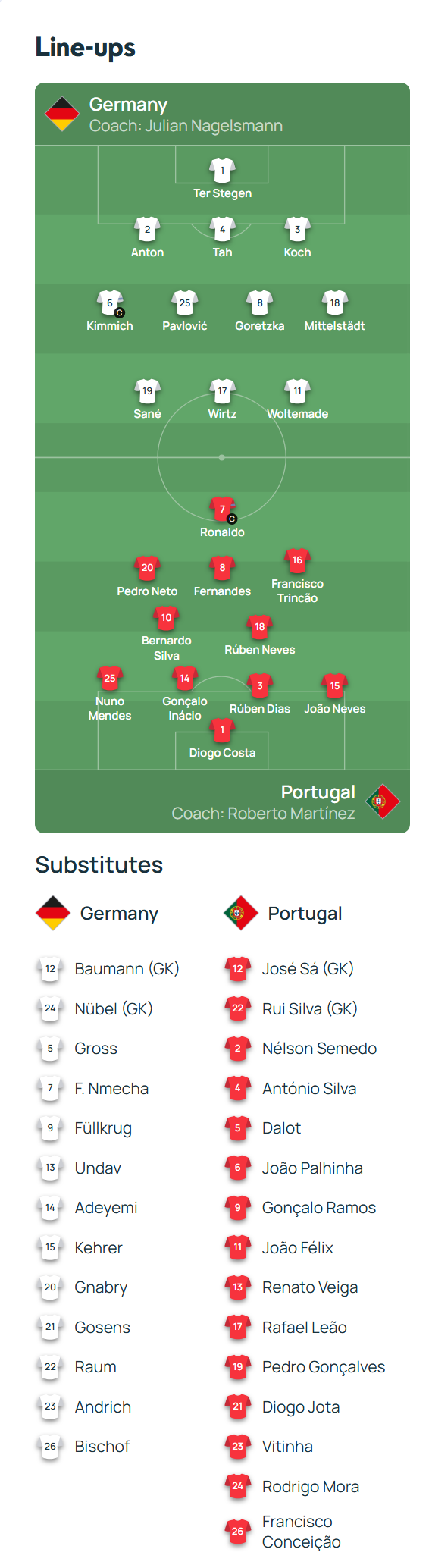Click Ter Stegen's number 1 goalkeeper shirt
The width and height of the screenshot is (432, 1568).
point(222,171)
